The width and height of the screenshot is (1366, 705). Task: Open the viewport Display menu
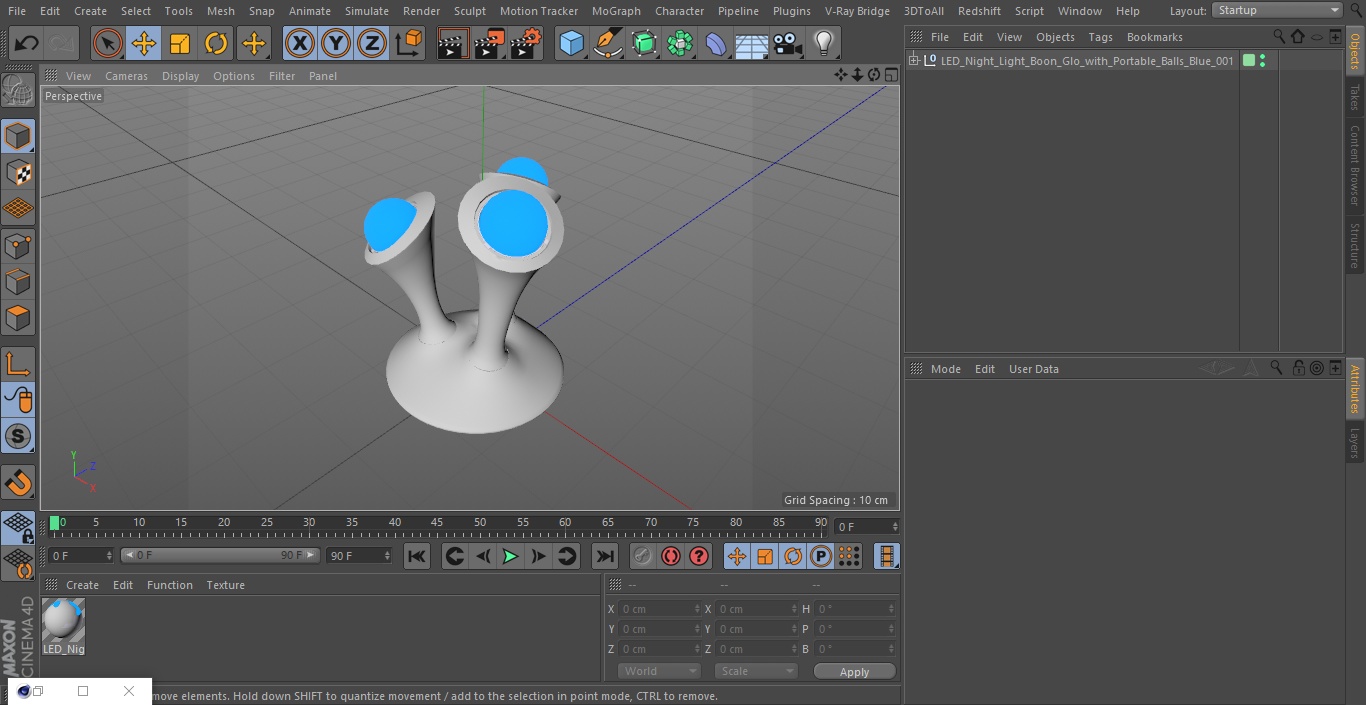click(180, 76)
